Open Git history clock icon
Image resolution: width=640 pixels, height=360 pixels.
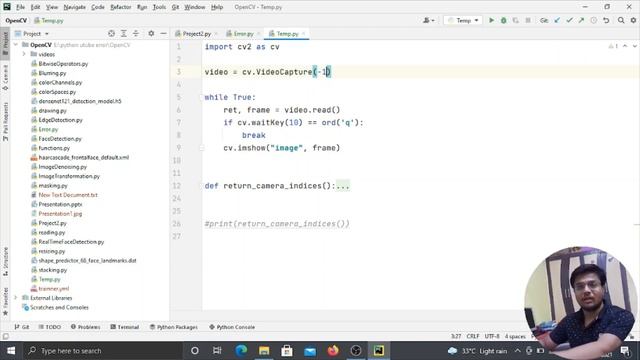tap(593, 20)
